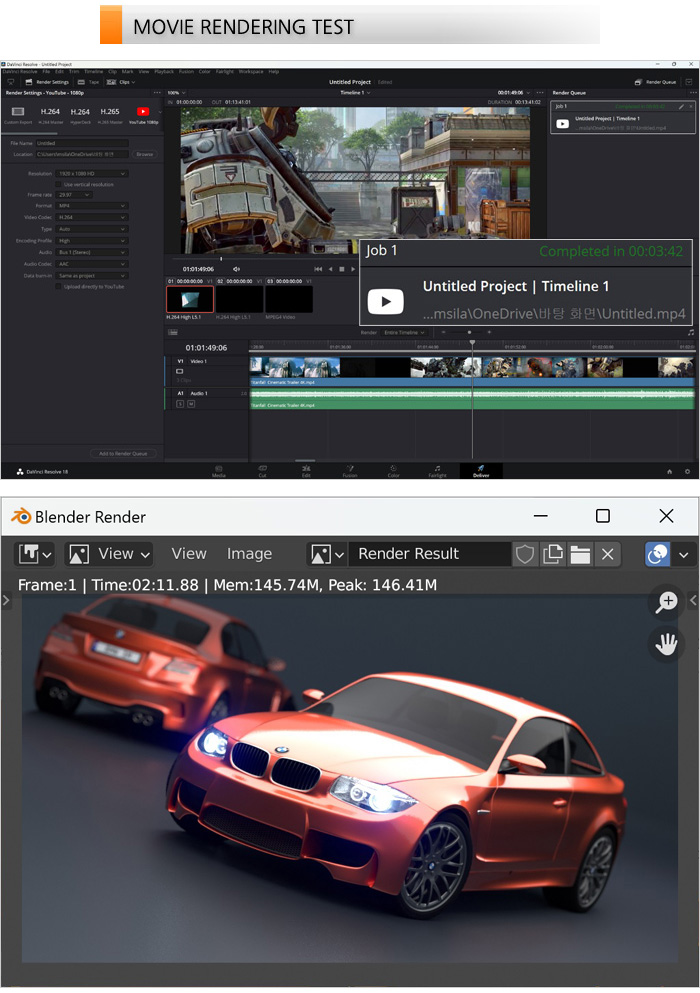Enable Use vertical resolution checkbox
Screen dimensions: 700x993
point(59,184)
